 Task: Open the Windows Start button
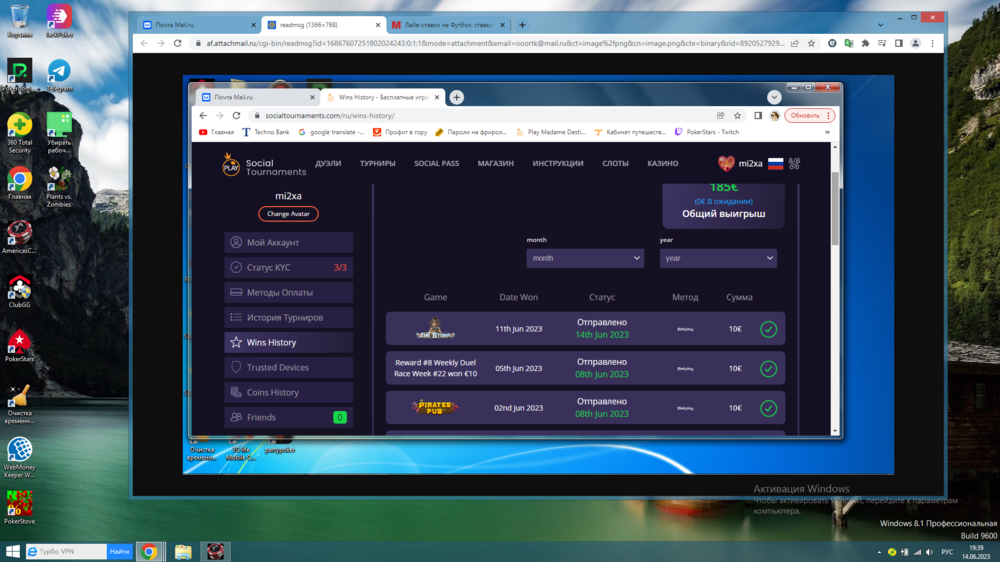[x=12, y=551]
